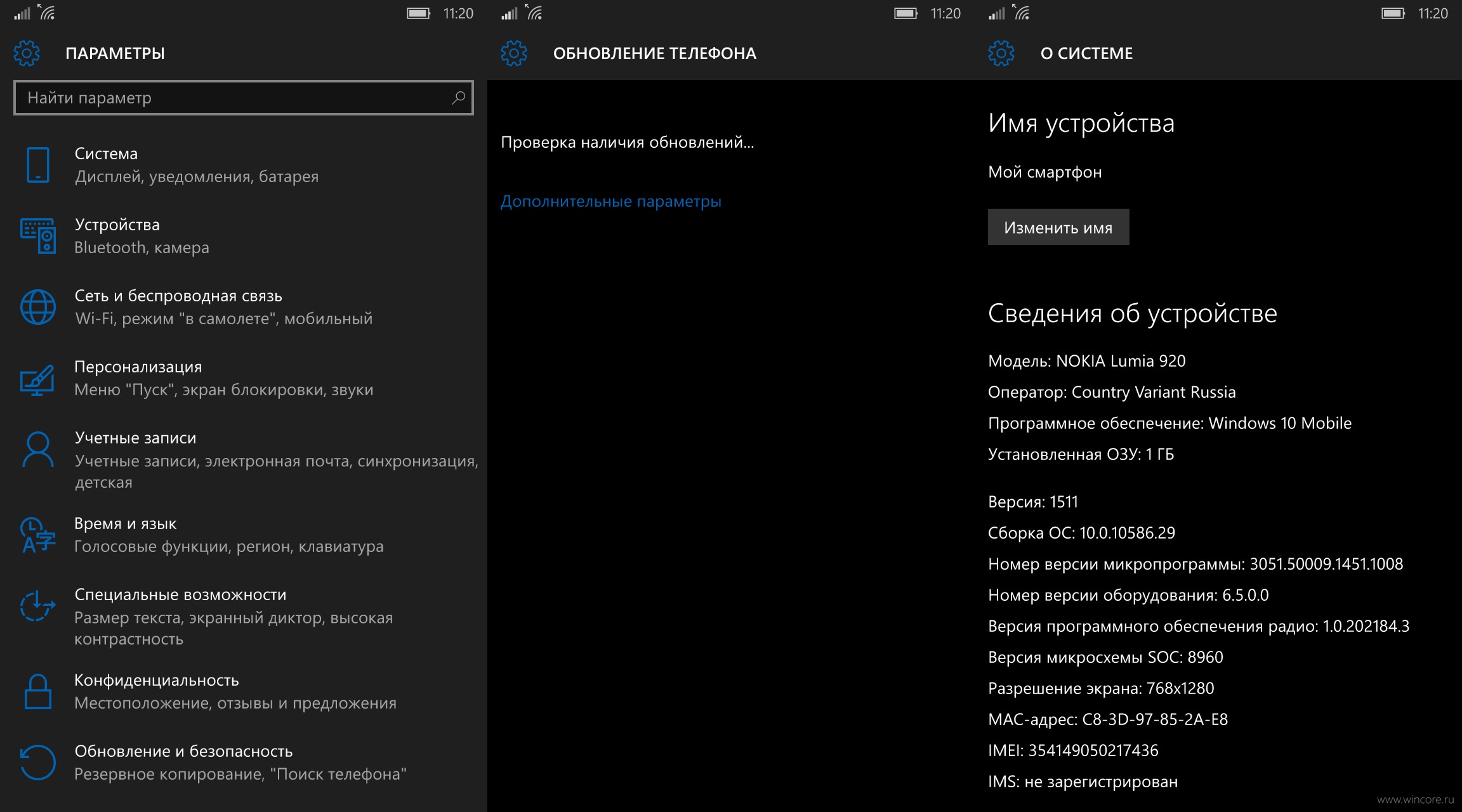
Task: Open the Дополнительные параметры link
Action: [x=611, y=202]
